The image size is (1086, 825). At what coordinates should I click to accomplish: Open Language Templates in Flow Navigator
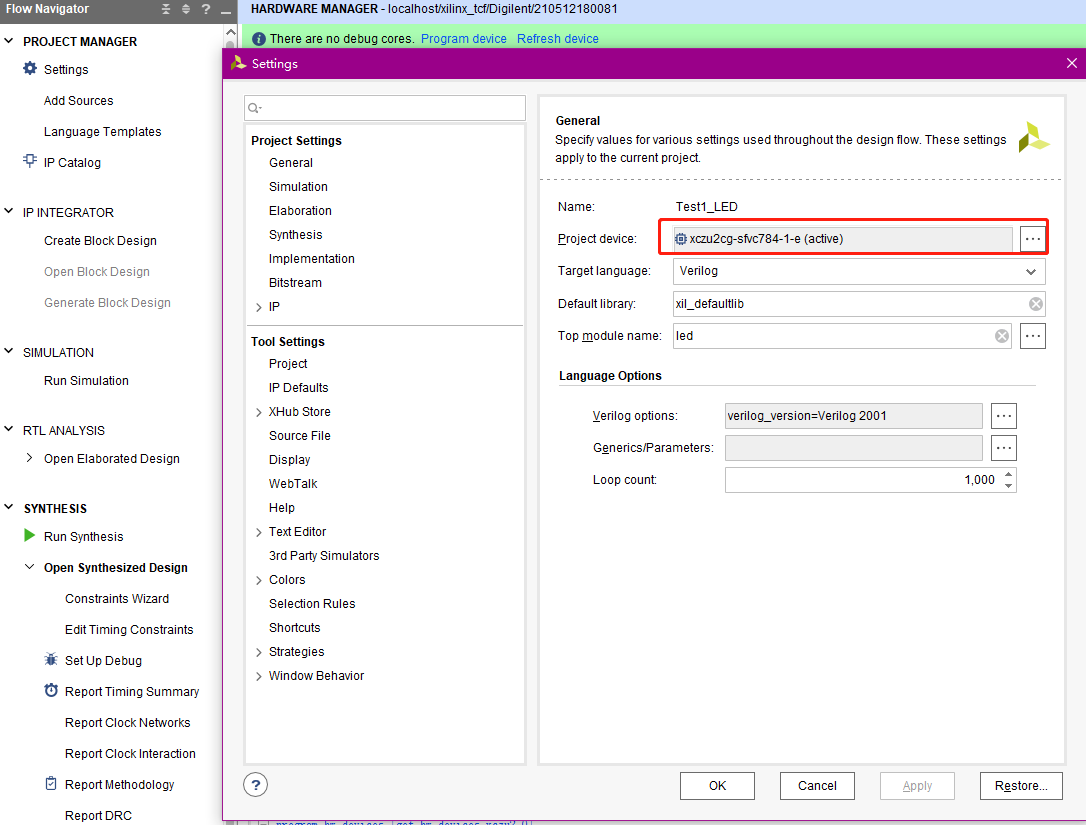[103, 132]
